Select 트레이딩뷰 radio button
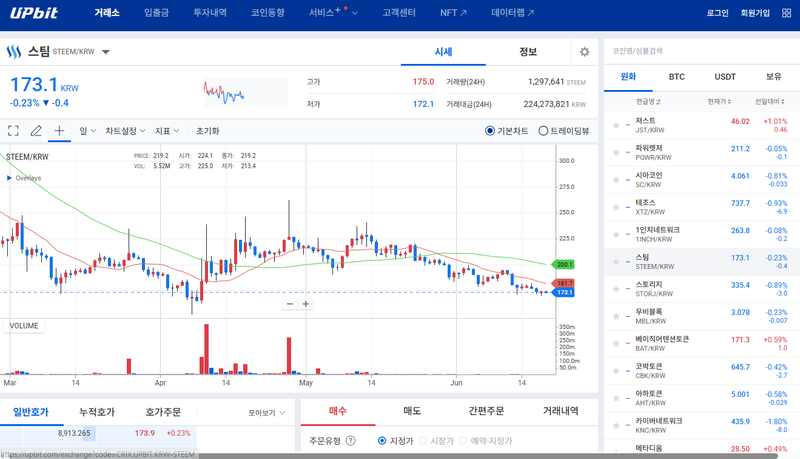 [543, 131]
